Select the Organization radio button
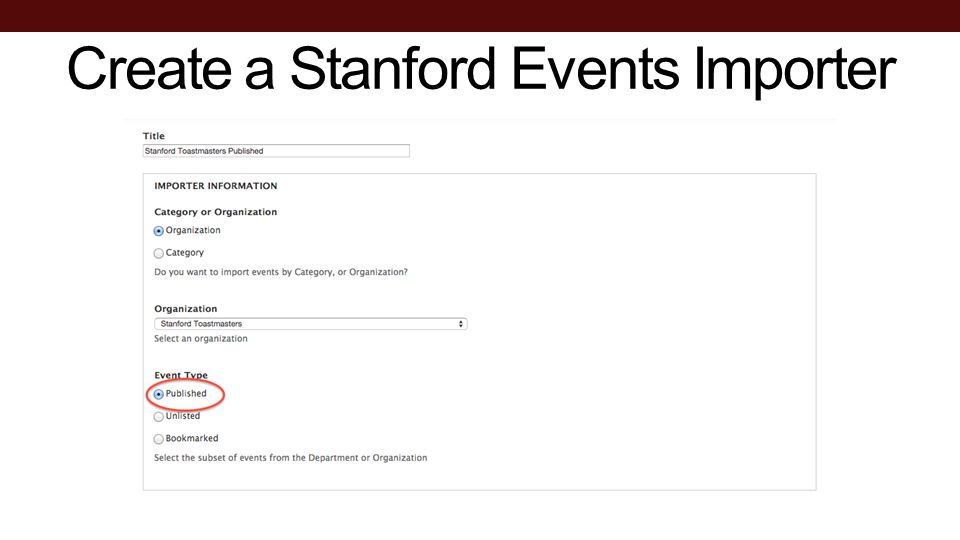 click(159, 231)
